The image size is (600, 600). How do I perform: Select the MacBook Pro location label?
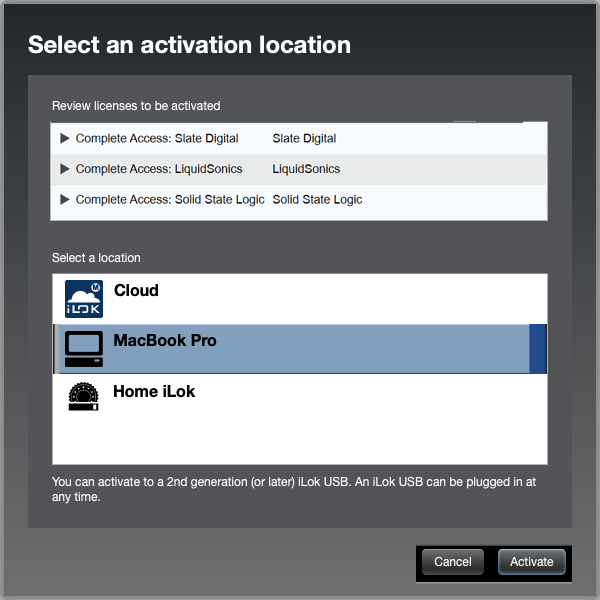coord(165,341)
